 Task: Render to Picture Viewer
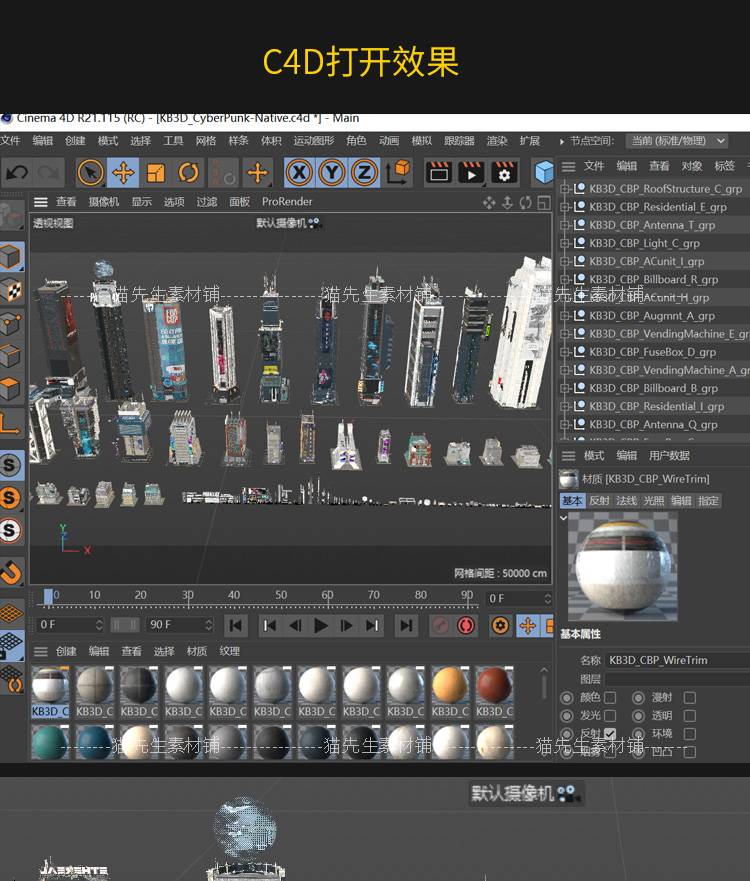(471, 172)
